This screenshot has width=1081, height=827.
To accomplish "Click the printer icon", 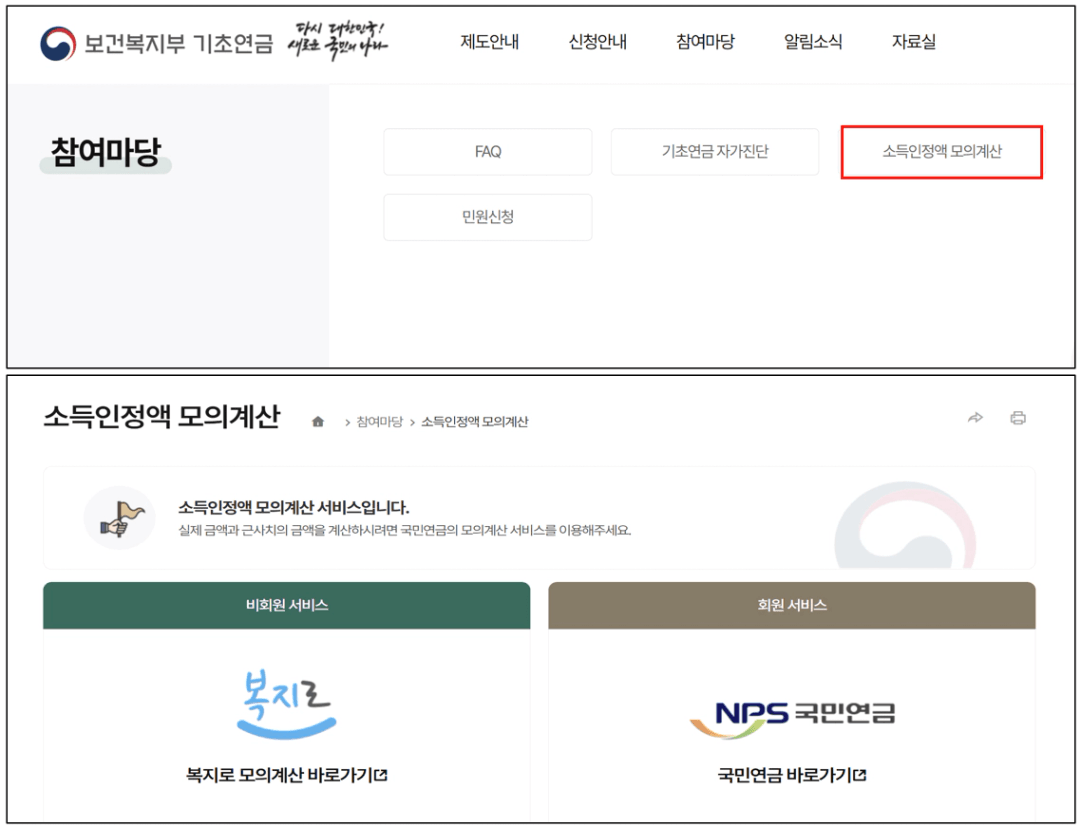I will click(1018, 418).
